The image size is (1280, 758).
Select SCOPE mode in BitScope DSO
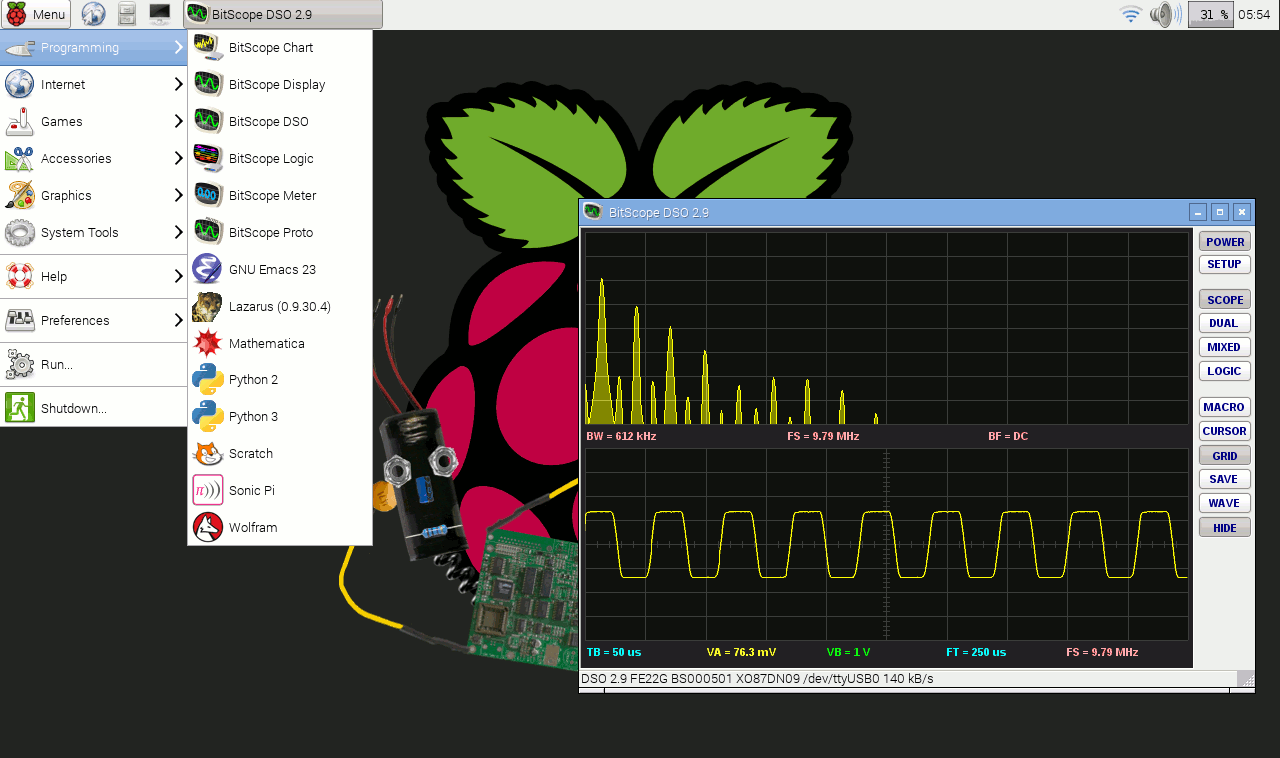point(1225,300)
